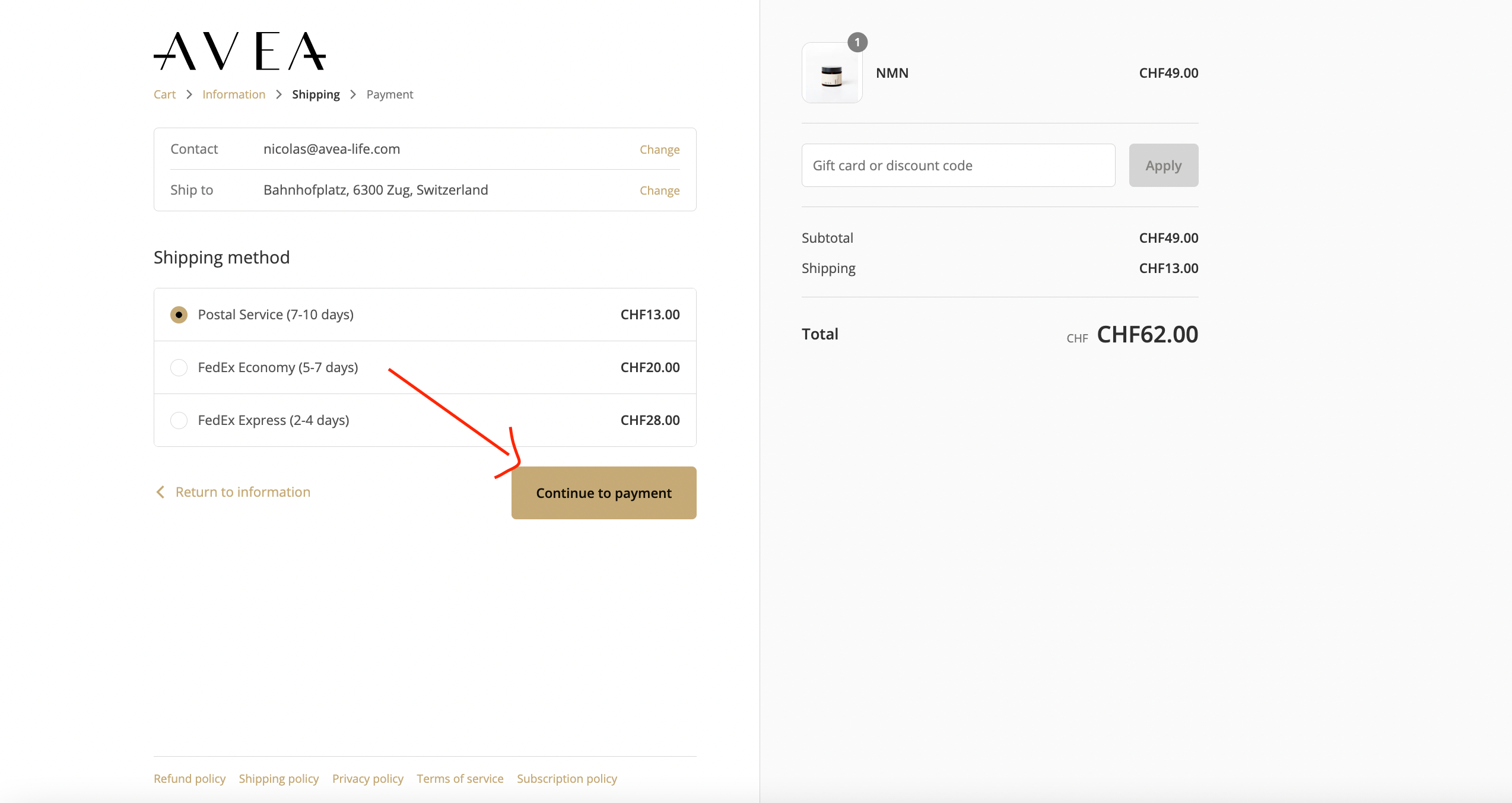Click the Subtotal label
The height and width of the screenshot is (803, 1512).
(x=827, y=238)
